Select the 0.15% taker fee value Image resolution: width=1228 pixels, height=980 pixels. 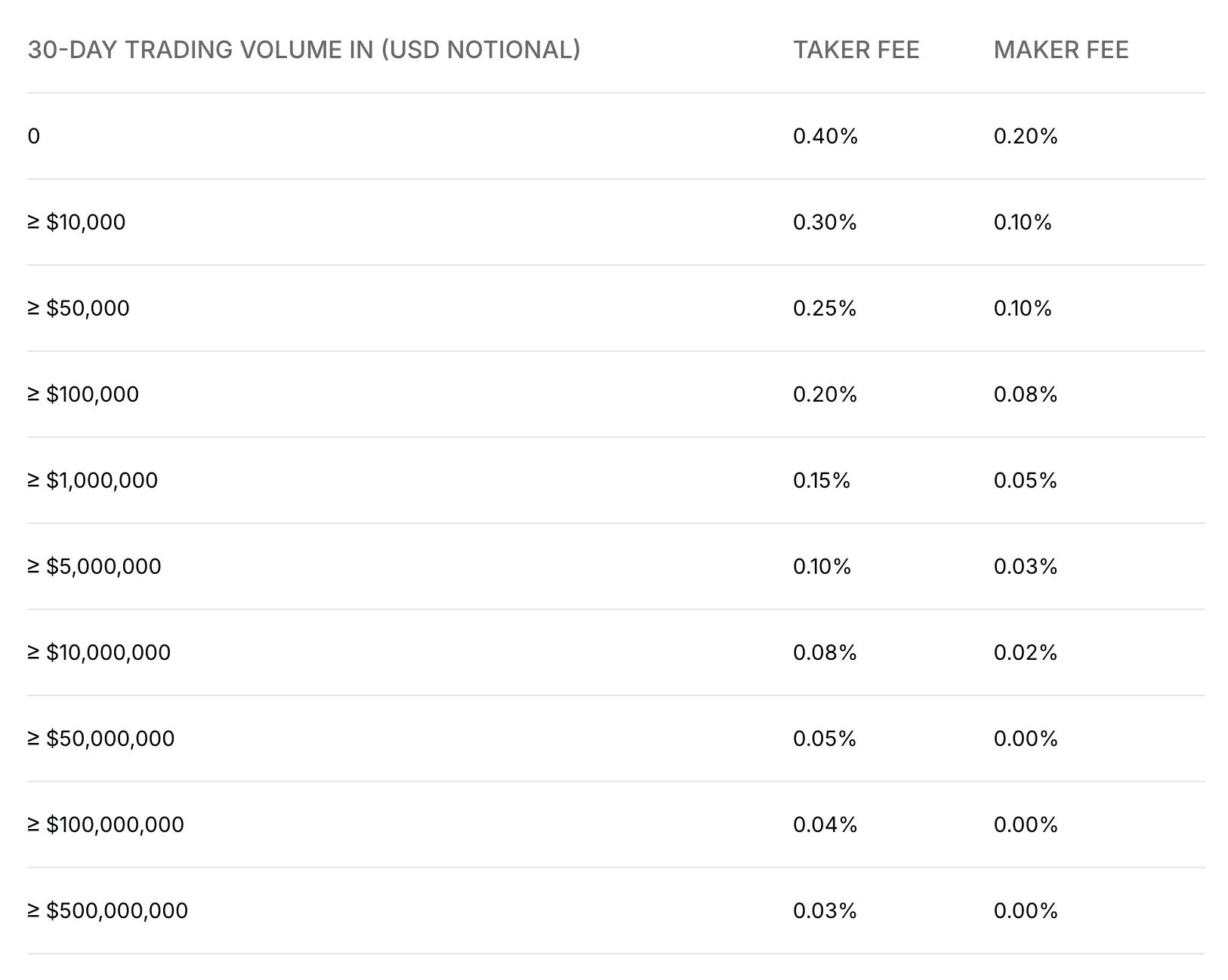[x=821, y=481]
